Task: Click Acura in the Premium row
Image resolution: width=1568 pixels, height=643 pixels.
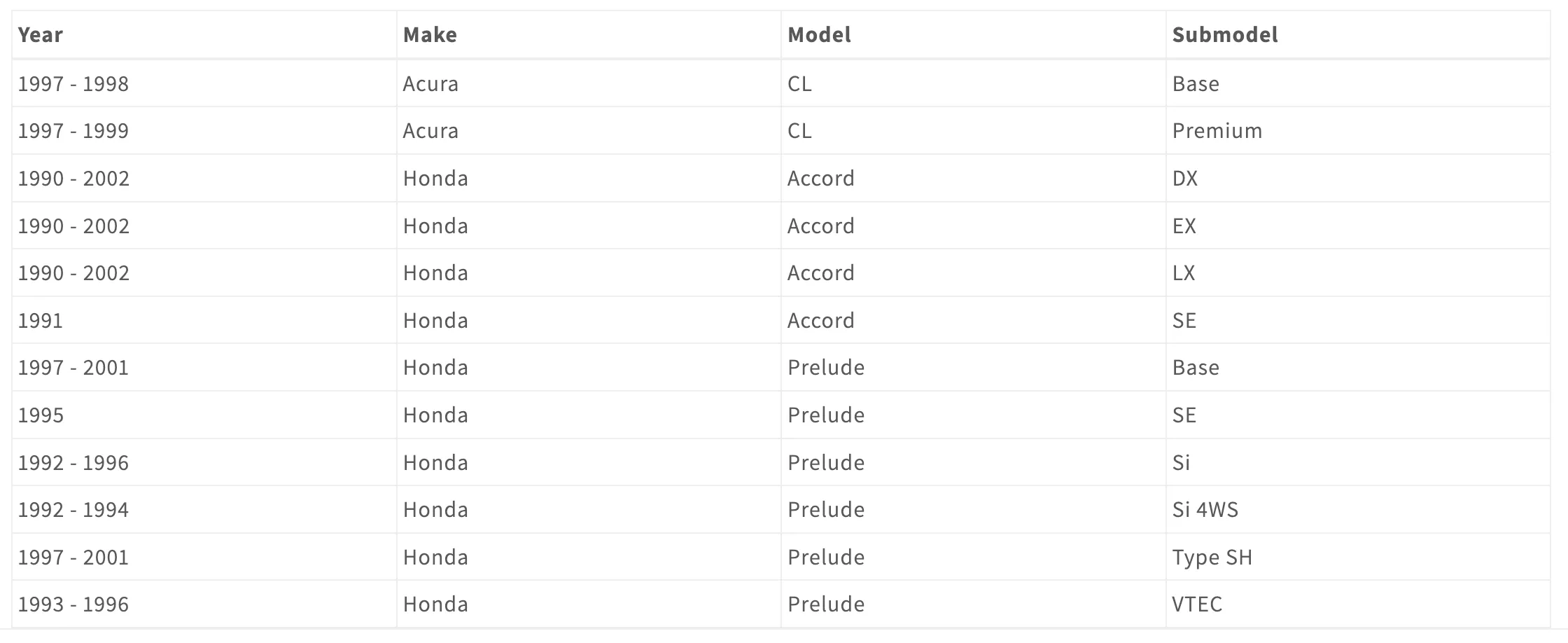Action: (x=430, y=131)
